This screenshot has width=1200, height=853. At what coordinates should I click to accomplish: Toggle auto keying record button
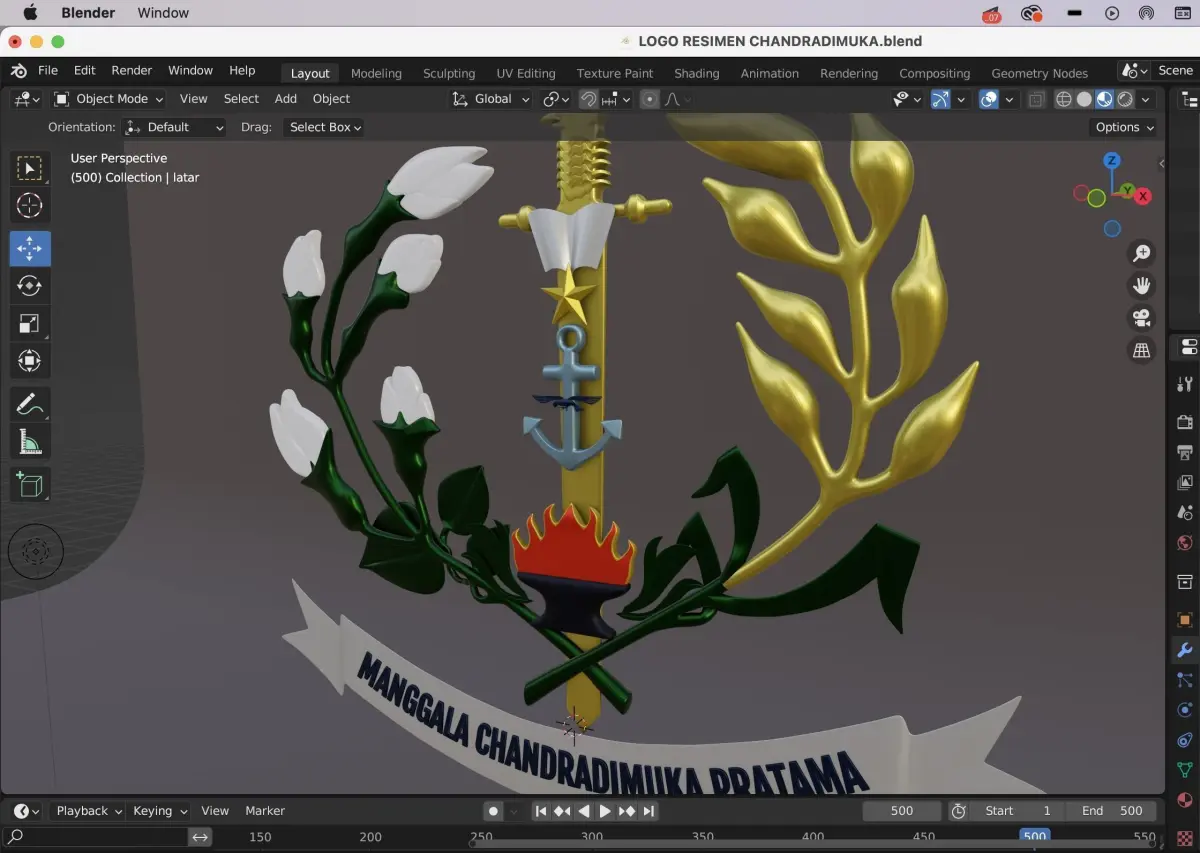point(493,811)
